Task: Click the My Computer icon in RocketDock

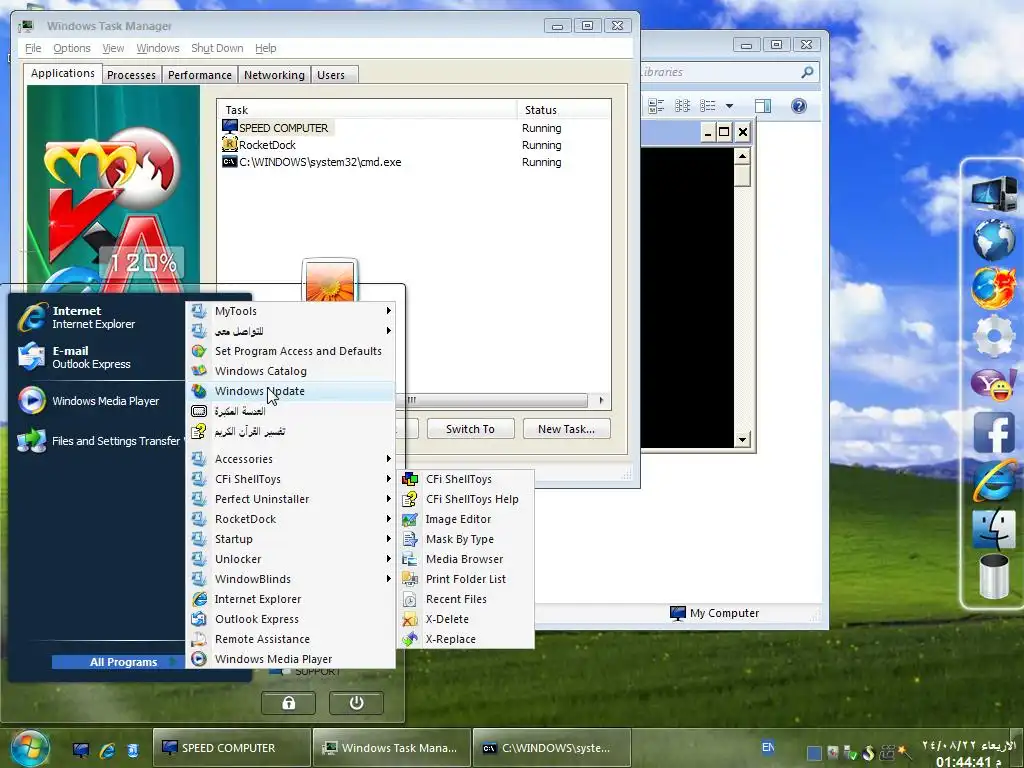Action: [994, 193]
